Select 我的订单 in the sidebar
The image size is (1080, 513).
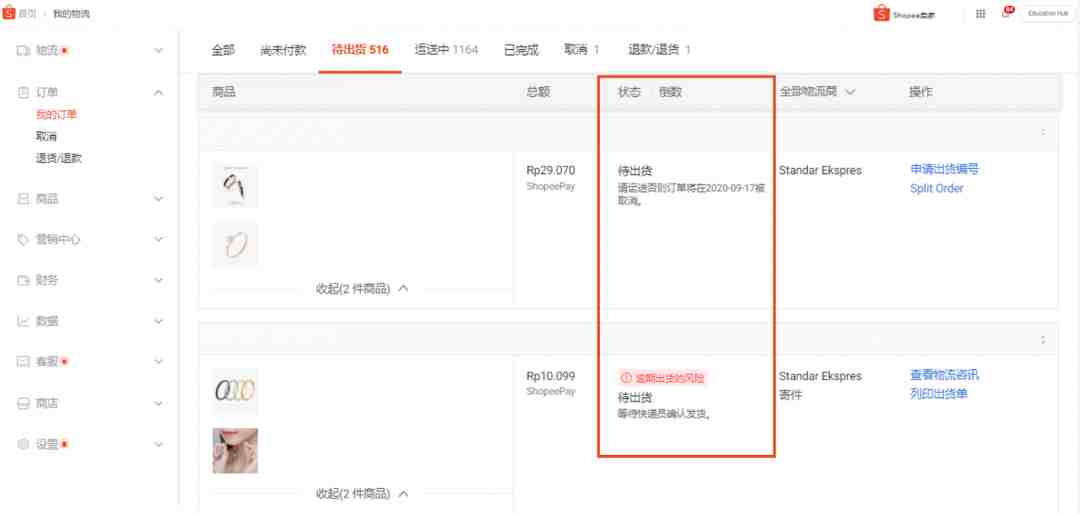56,114
